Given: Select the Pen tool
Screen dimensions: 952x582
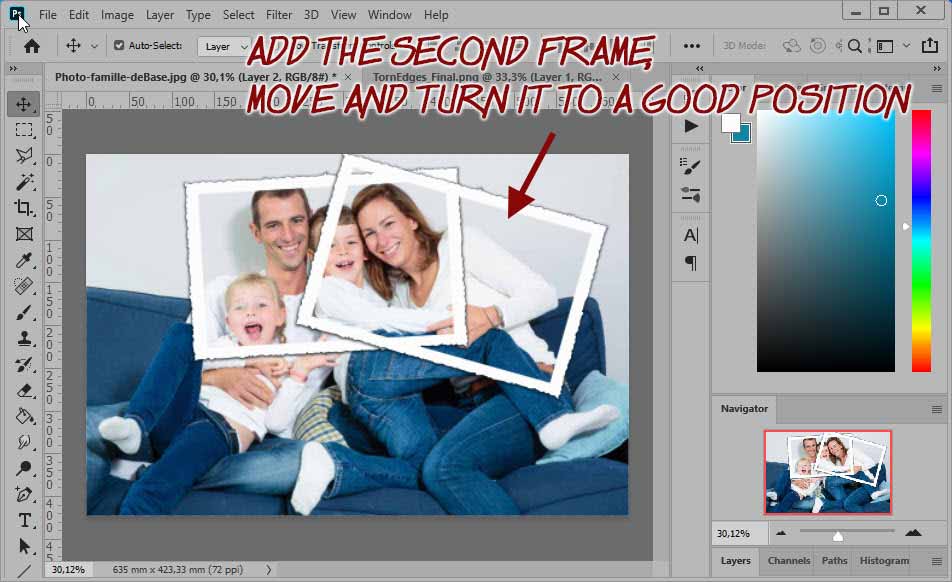Looking at the screenshot, I should tap(24, 494).
